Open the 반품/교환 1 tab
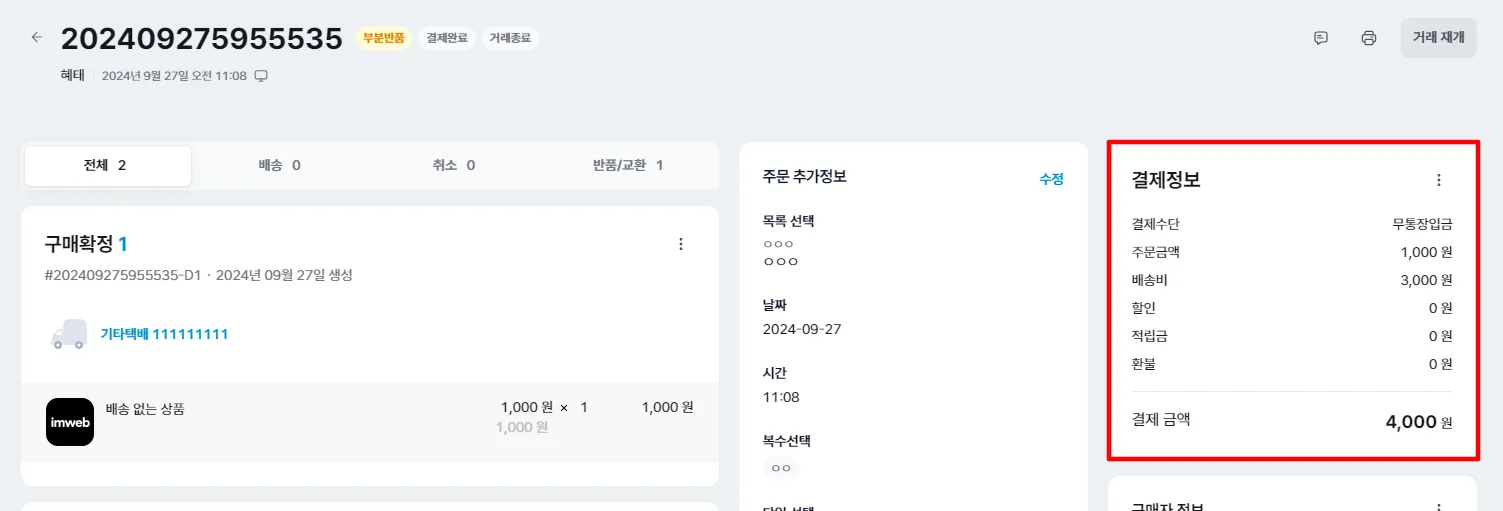1503x511 pixels. coord(628,166)
